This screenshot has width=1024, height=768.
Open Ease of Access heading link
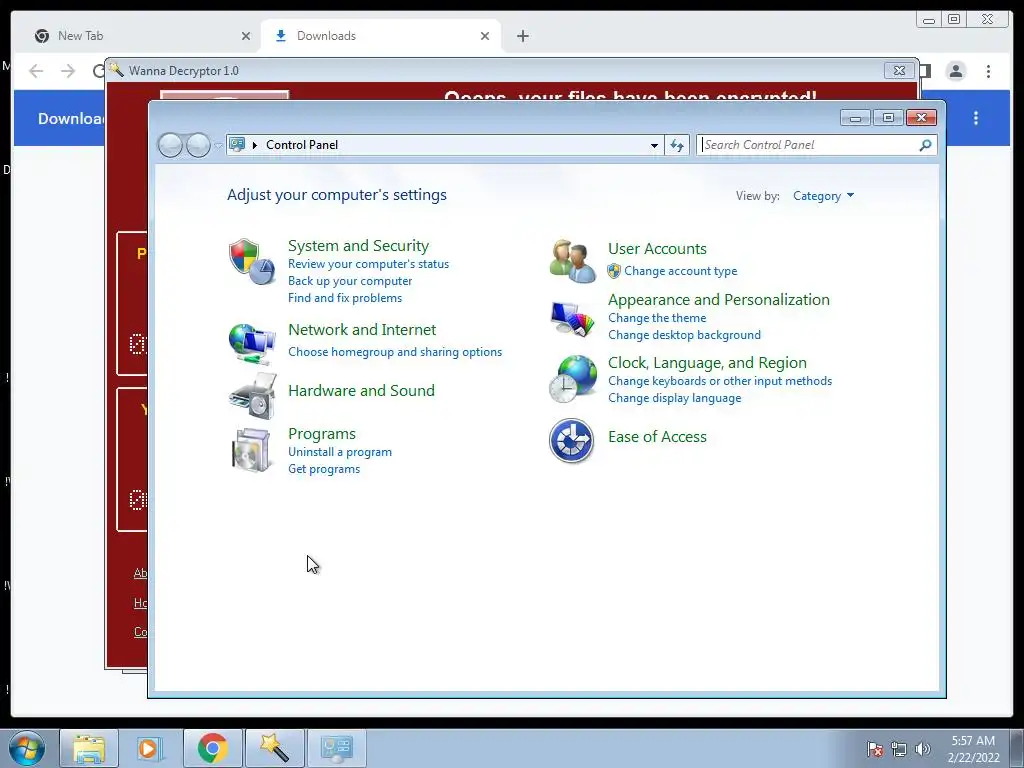click(657, 437)
